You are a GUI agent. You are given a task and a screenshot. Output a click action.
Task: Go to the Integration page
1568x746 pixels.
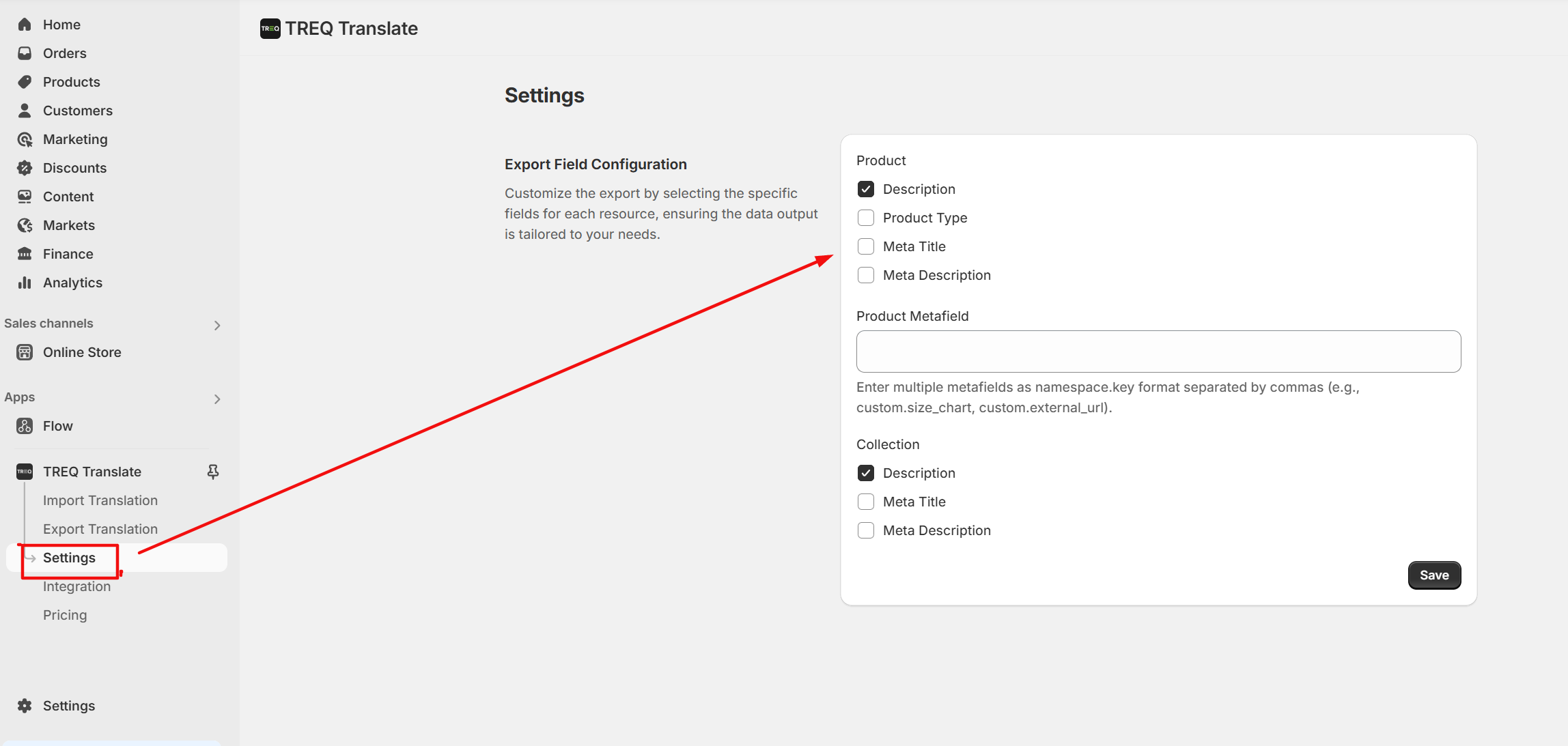(x=76, y=586)
